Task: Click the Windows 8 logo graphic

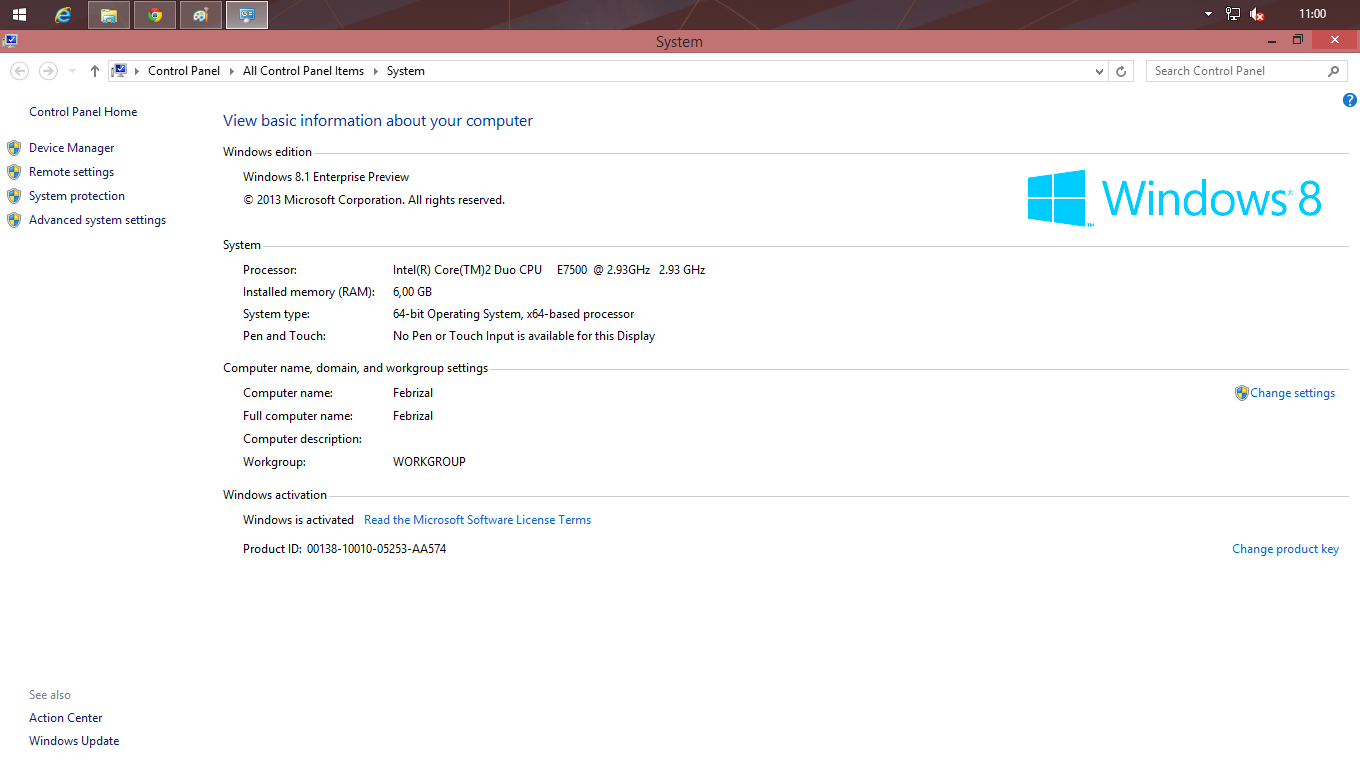Action: (x=1175, y=198)
